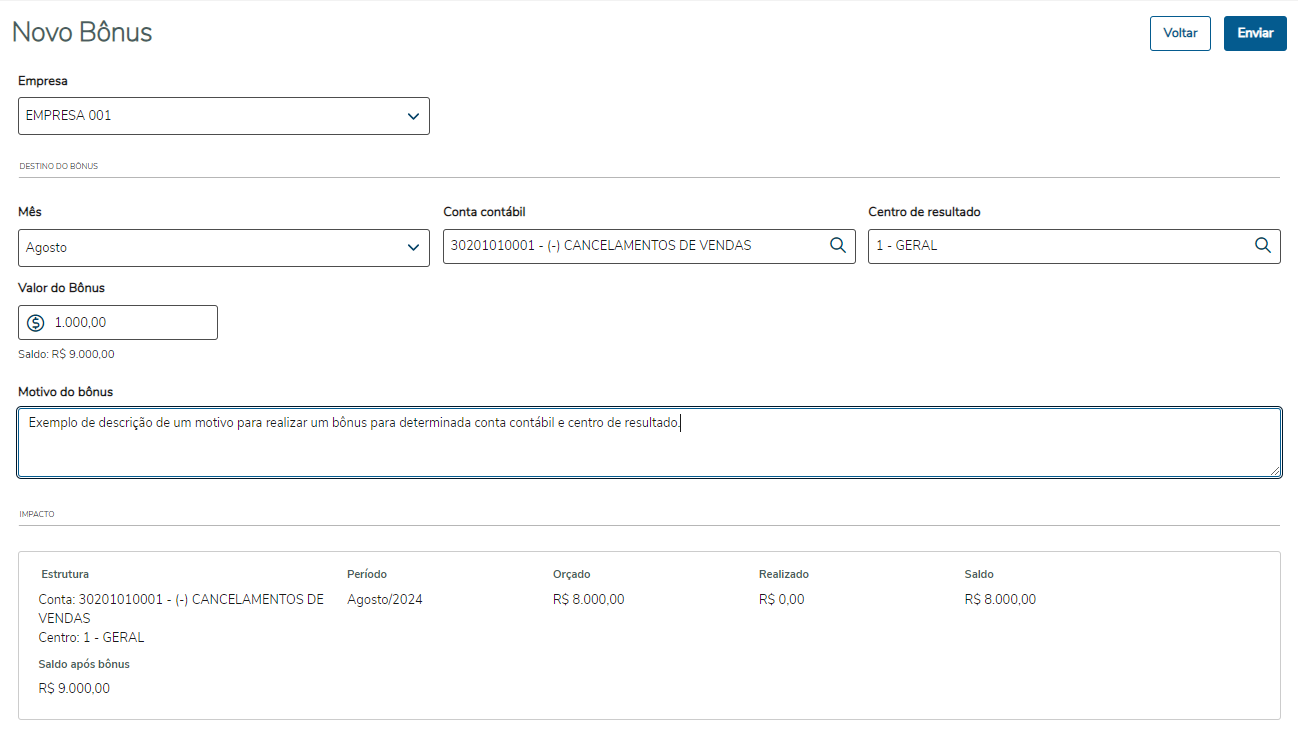Expand the Empresa dropdown chevron
1298x755 pixels.
click(x=414, y=116)
